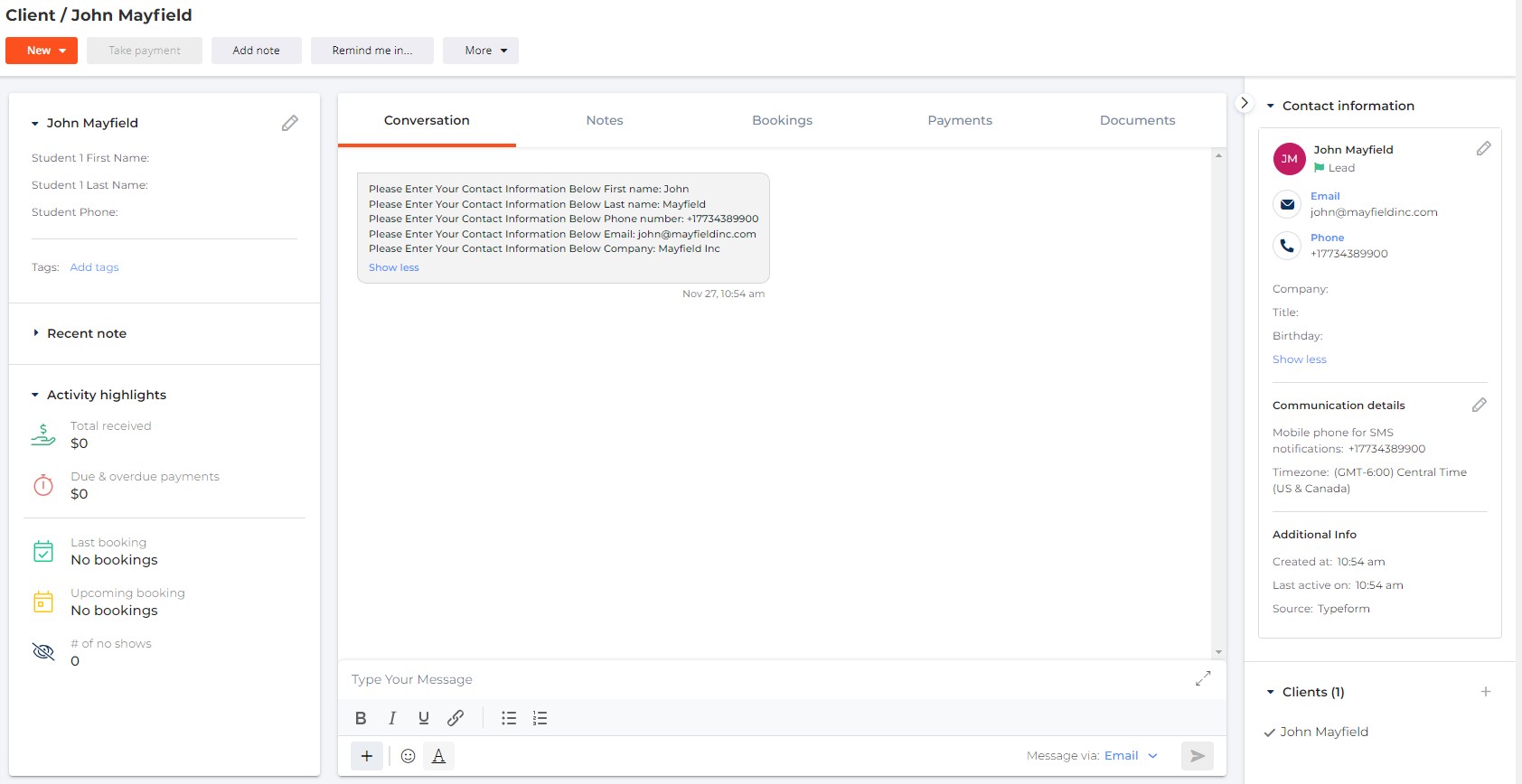Image resolution: width=1522 pixels, height=784 pixels.
Task: Click the Nov 27, 10:54 am timestamp
Action: (723, 294)
